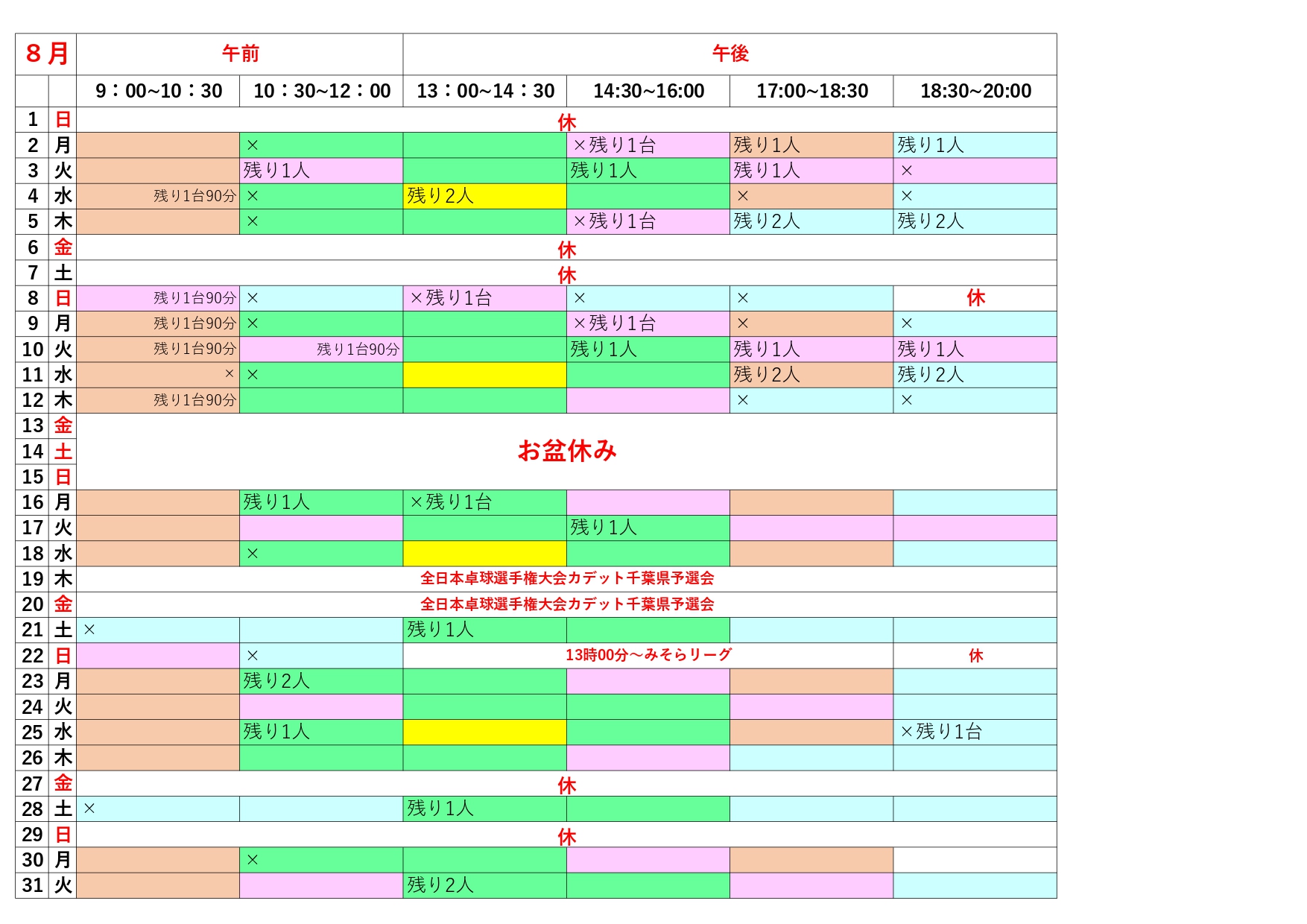Click the yellow 13:00 cell on the 18th
Viewport: 1307px width, 924px height.
(485, 554)
